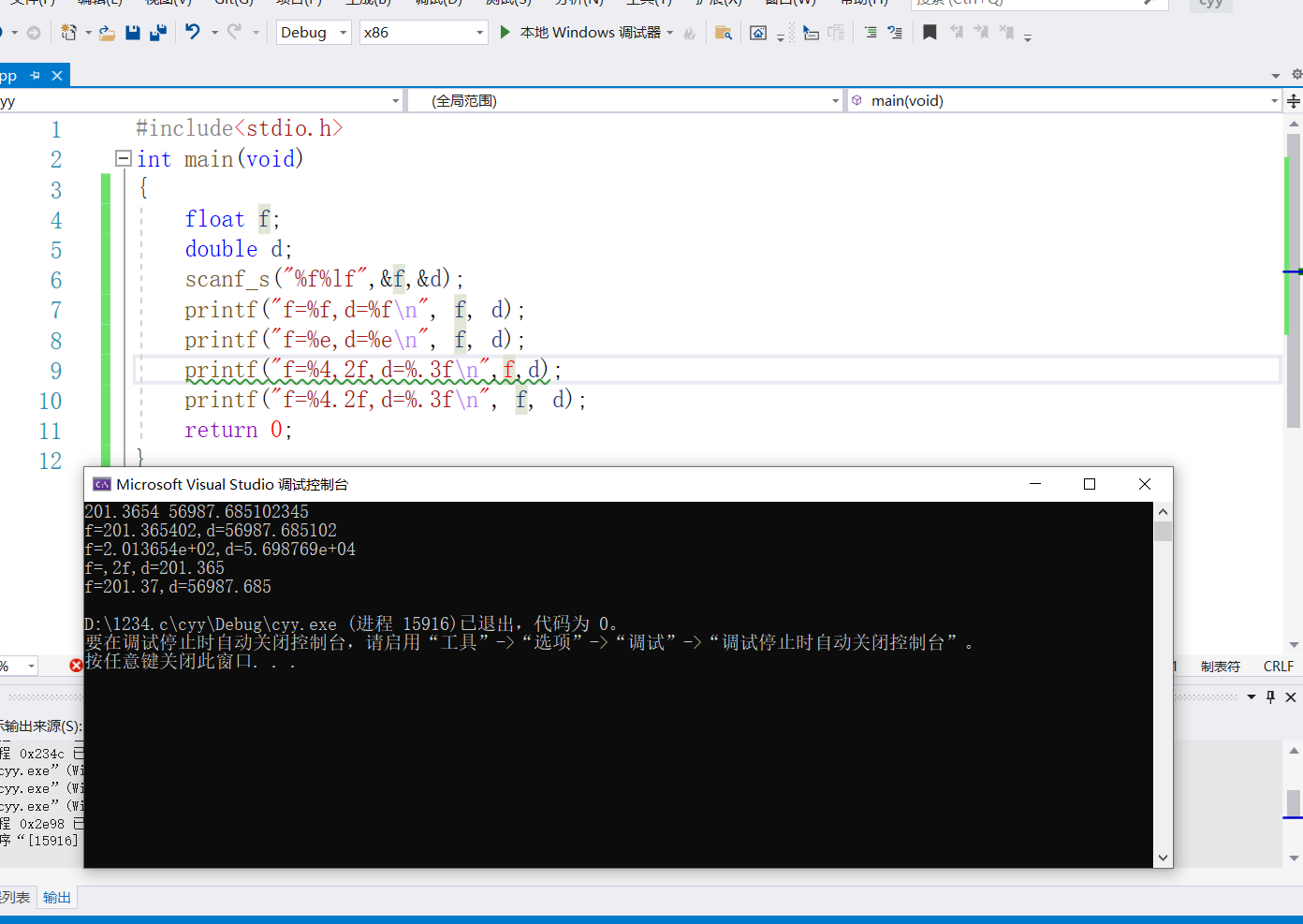Viewport: 1303px width, 924px height.
Task: Expand the Undo history dropdown arrow
Action: point(214,33)
